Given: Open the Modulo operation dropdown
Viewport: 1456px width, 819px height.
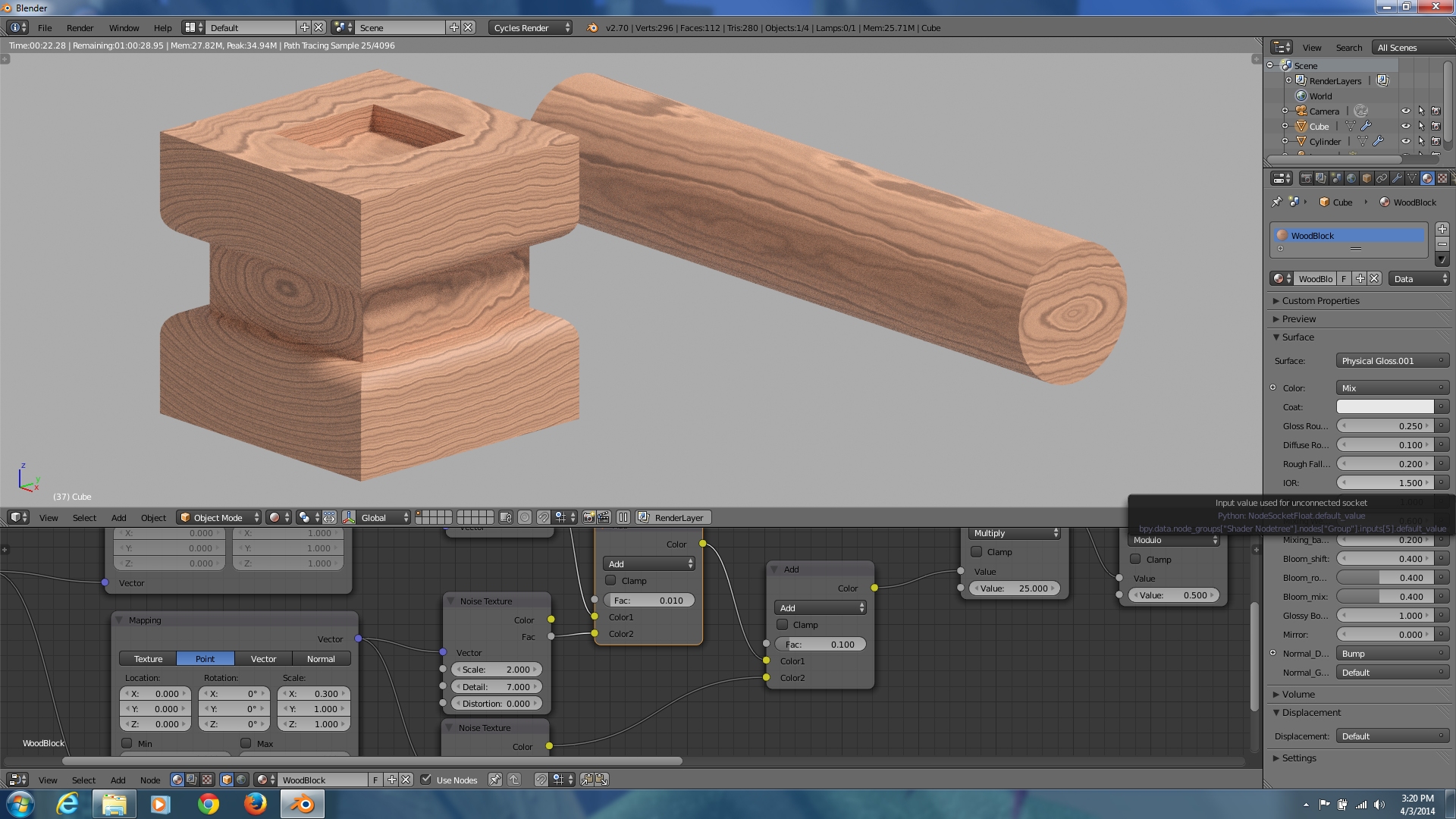Looking at the screenshot, I should point(1174,540).
